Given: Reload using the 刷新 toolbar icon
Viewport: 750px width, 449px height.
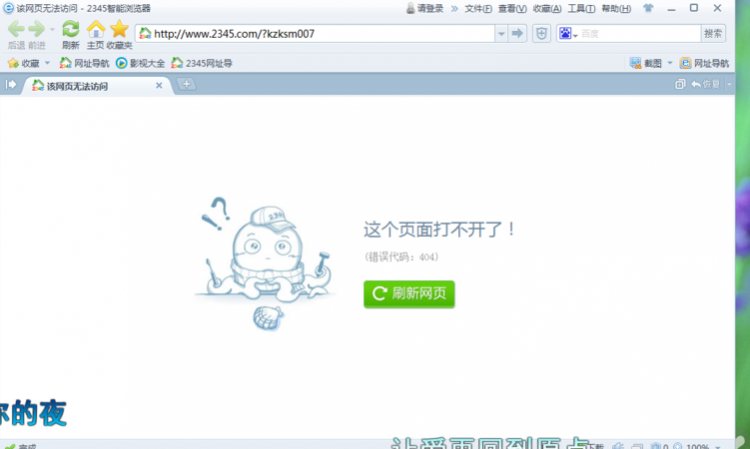Looking at the screenshot, I should (71, 30).
